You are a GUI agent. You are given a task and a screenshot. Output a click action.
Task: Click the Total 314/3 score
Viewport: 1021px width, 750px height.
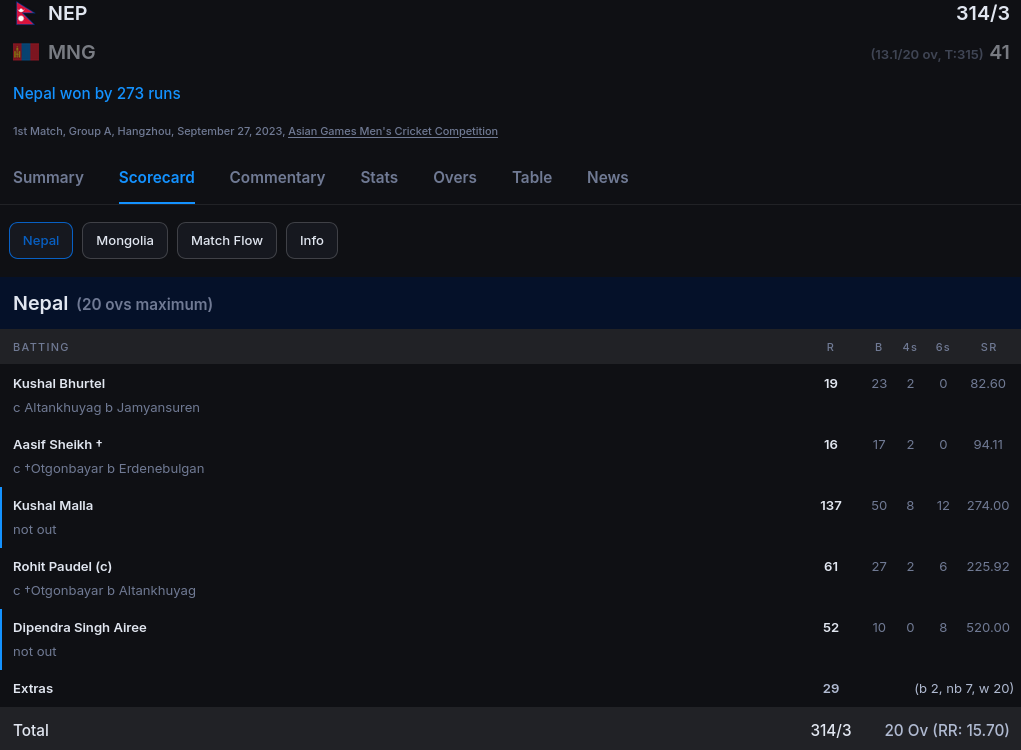pyautogui.click(x=831, y=730)
